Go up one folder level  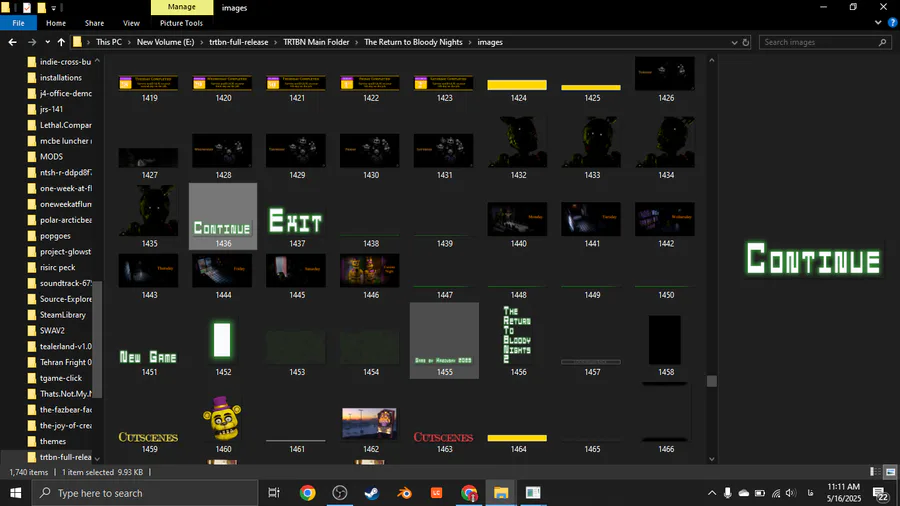point(61,42)
